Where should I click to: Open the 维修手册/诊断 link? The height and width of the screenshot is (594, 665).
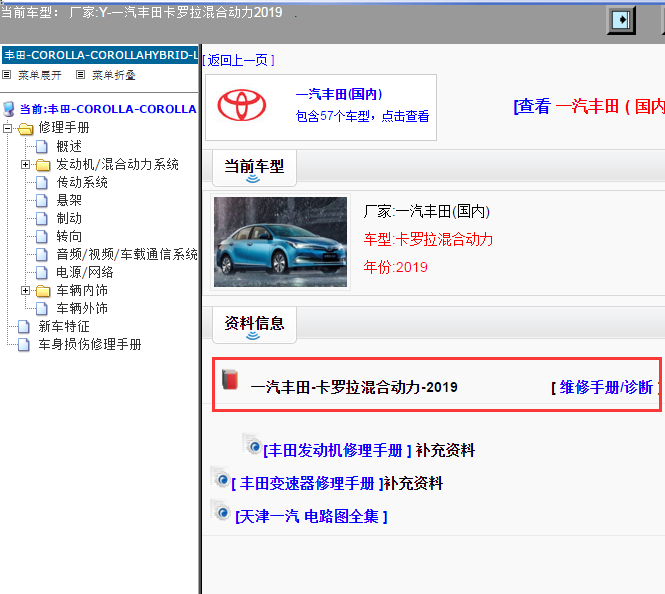(606, 388)
